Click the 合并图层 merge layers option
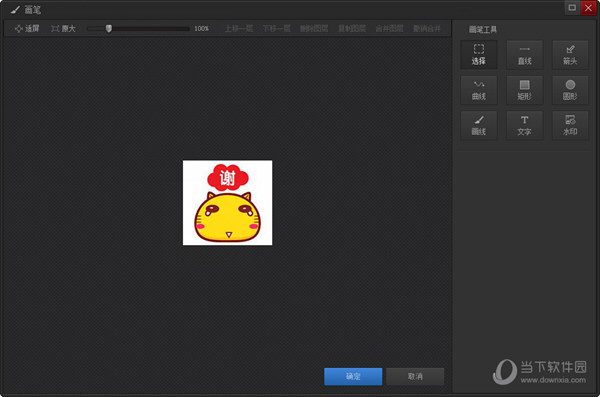The width and height of the screenshot is (600, 397). (x=389, y=29)
